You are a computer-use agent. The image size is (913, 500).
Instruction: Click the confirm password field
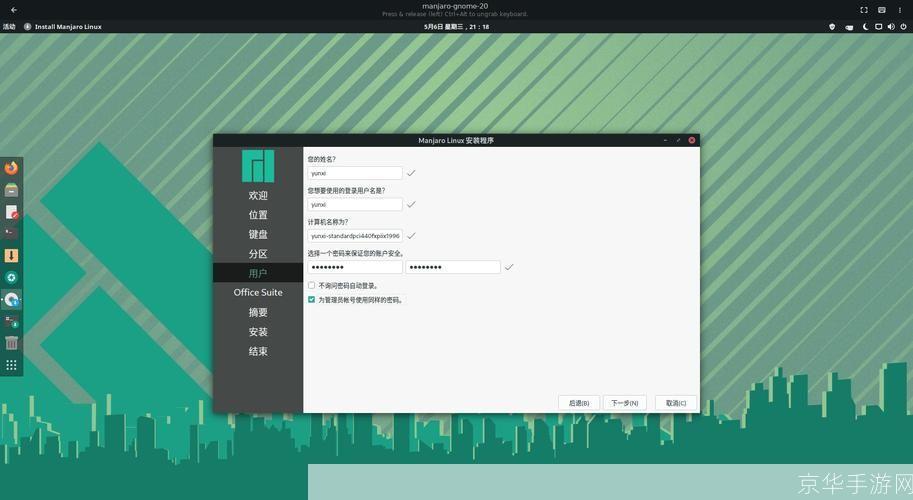click(452, 267)
